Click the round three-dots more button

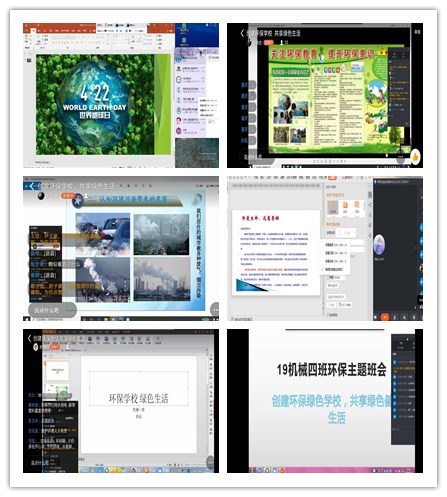(215, 309)
